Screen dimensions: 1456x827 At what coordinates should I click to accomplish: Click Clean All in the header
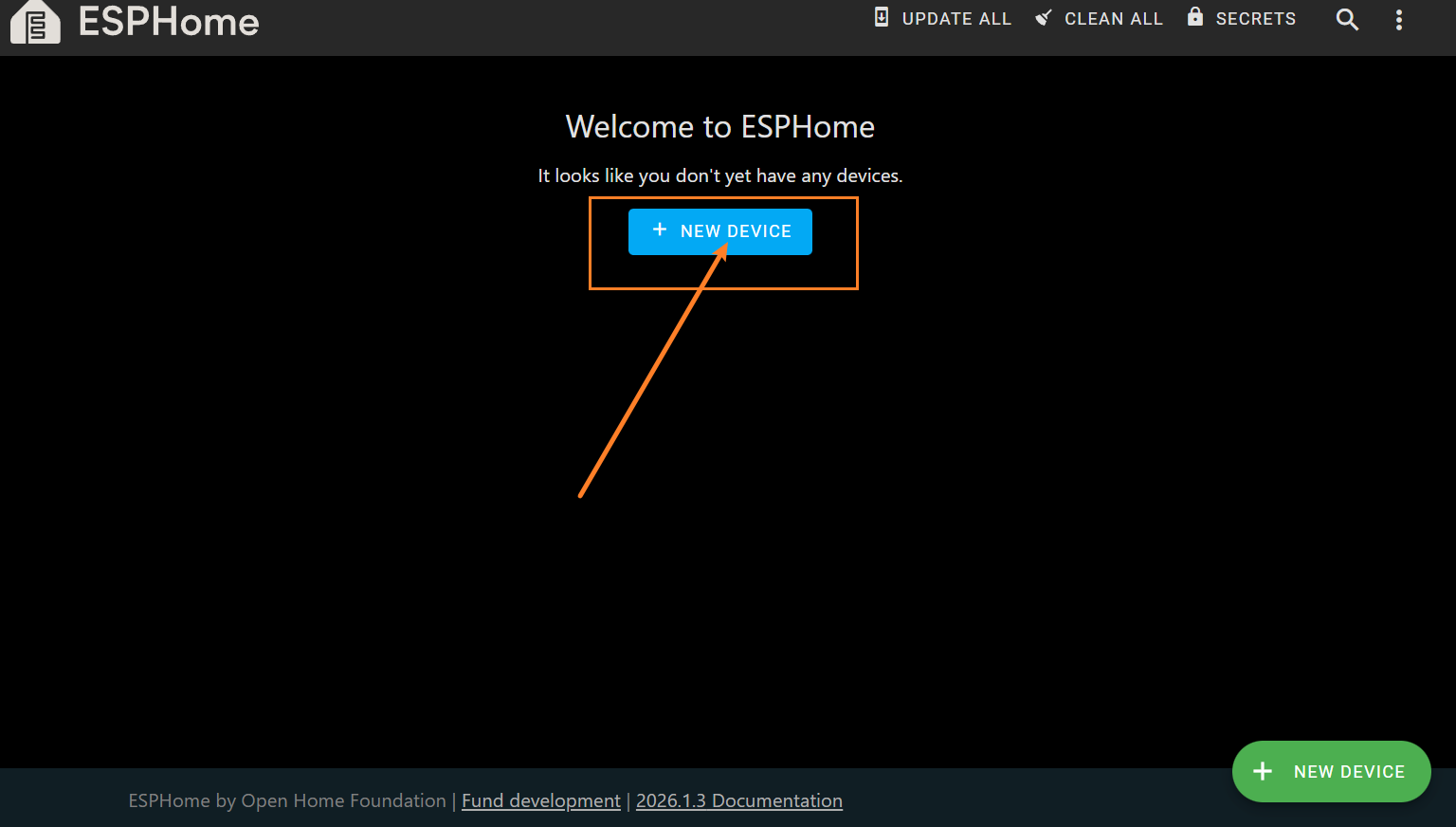(x=1099, y=18)
